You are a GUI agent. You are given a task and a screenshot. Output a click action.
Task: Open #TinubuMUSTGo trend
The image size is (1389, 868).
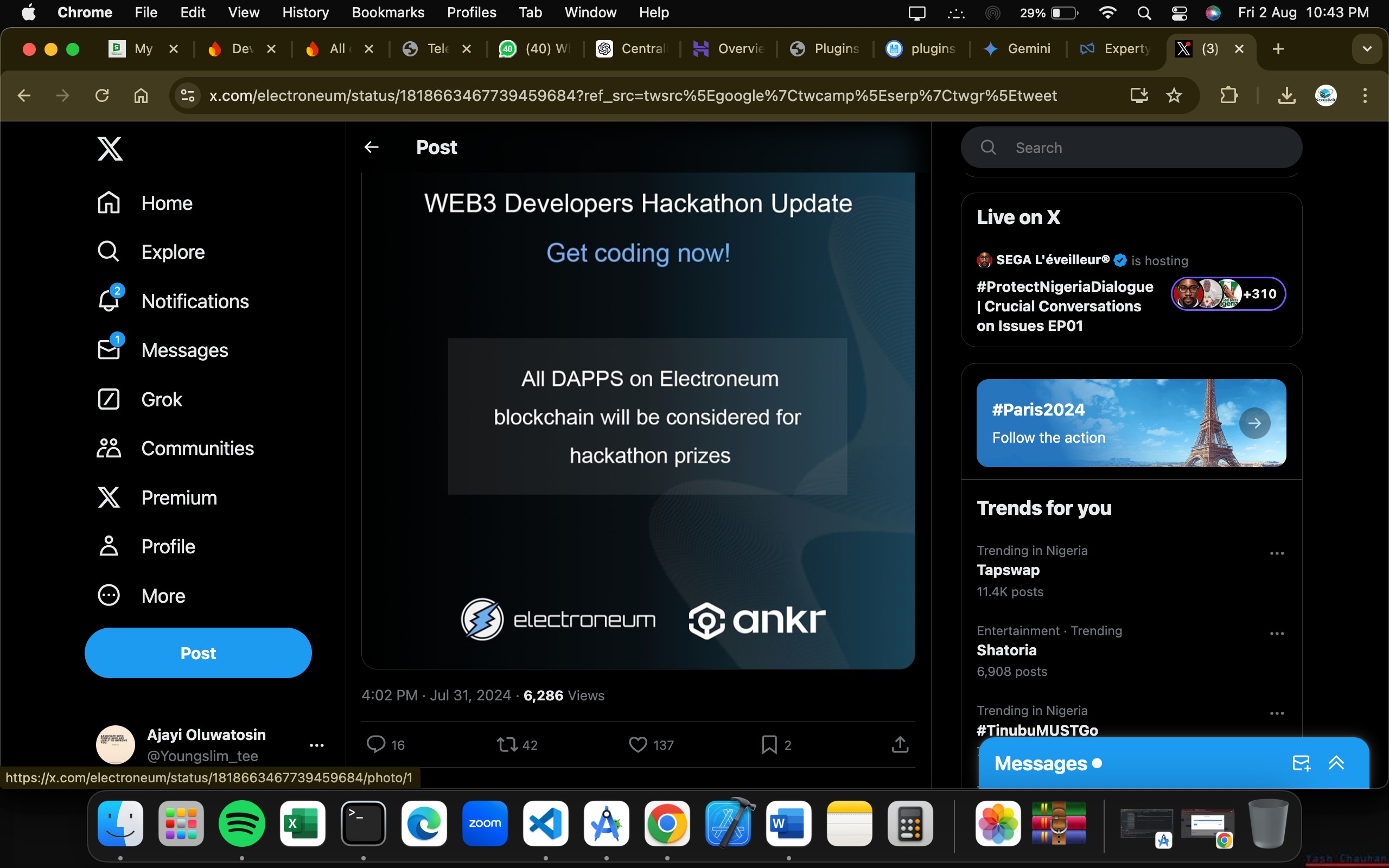pos(1037,730)
